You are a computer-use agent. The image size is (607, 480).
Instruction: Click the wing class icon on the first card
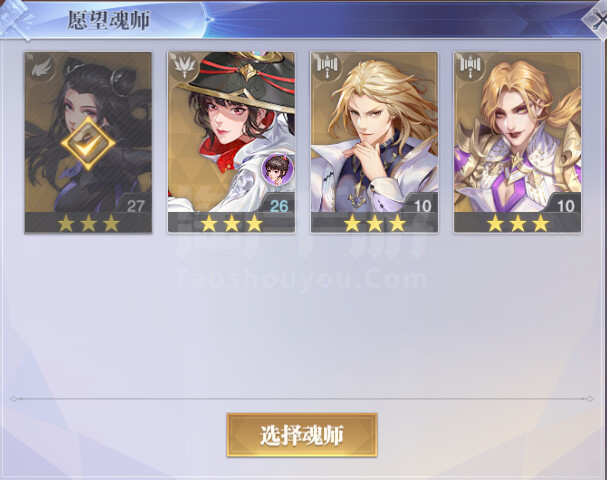41,69
